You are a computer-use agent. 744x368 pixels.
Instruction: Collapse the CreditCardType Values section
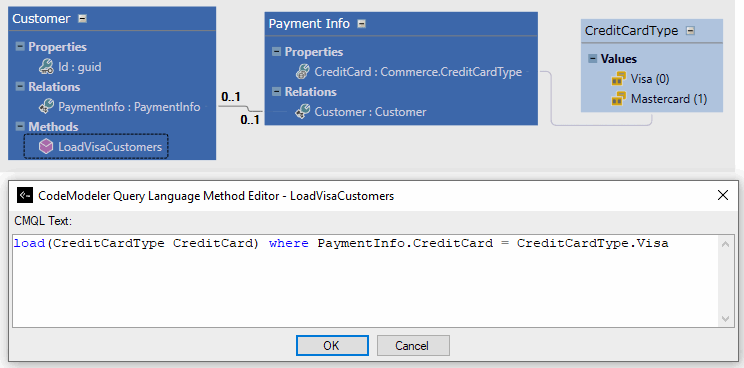click(592, 59)
